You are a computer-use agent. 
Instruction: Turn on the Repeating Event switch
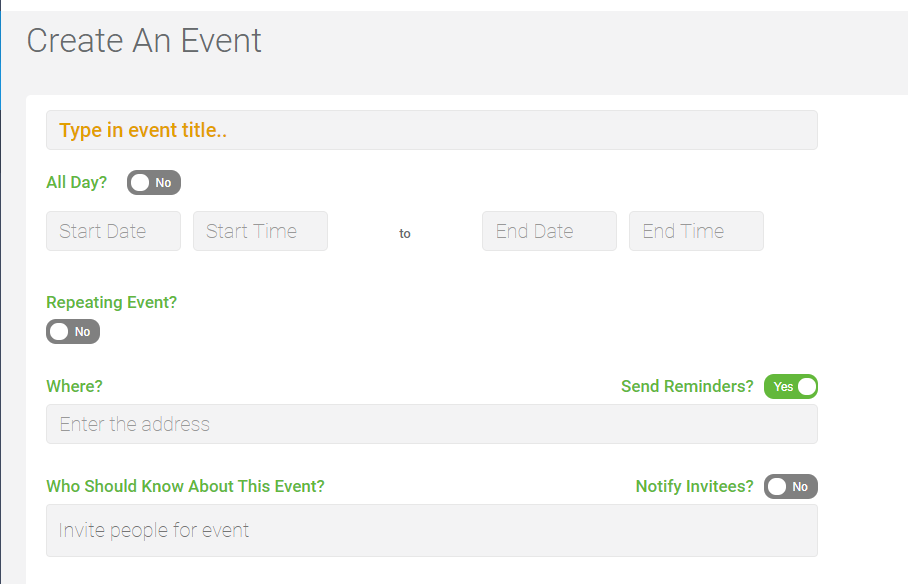tap(73, 331)
